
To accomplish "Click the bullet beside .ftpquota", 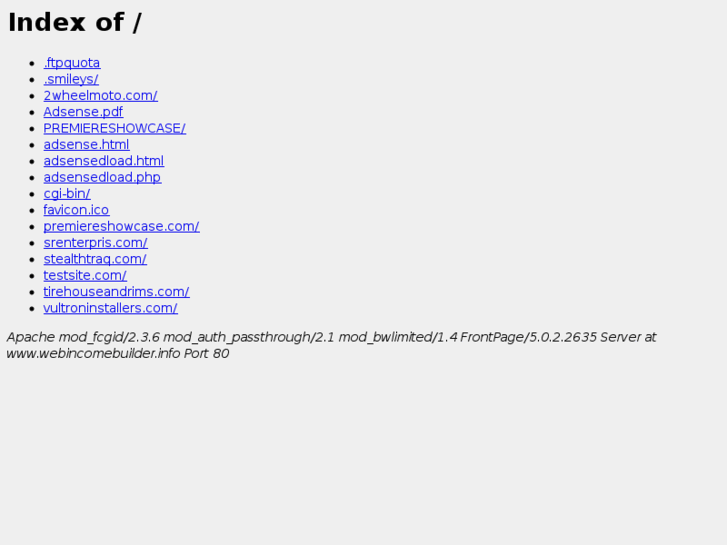I will [x=32, y=63].
